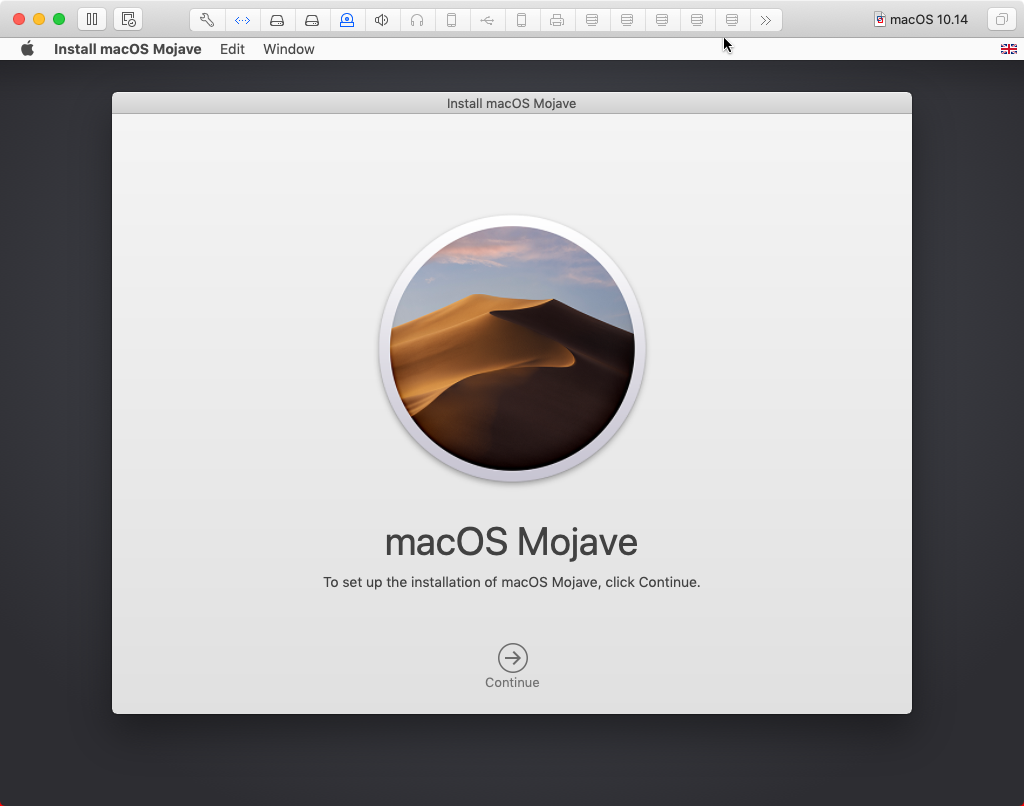The height and width of the screenshot is (806, 1024).
Task: Toggle the headphones device connection
Action: 417,19
